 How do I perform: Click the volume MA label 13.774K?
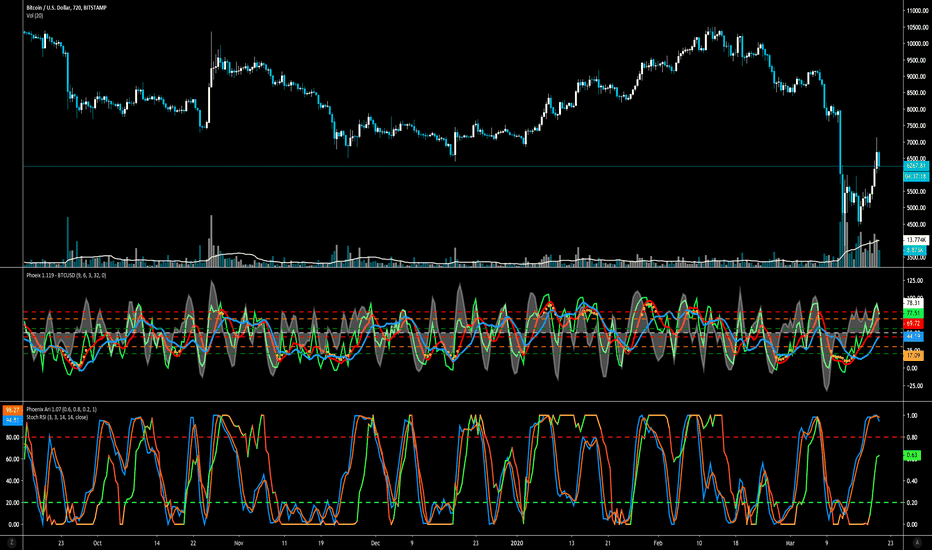[915, 240]
